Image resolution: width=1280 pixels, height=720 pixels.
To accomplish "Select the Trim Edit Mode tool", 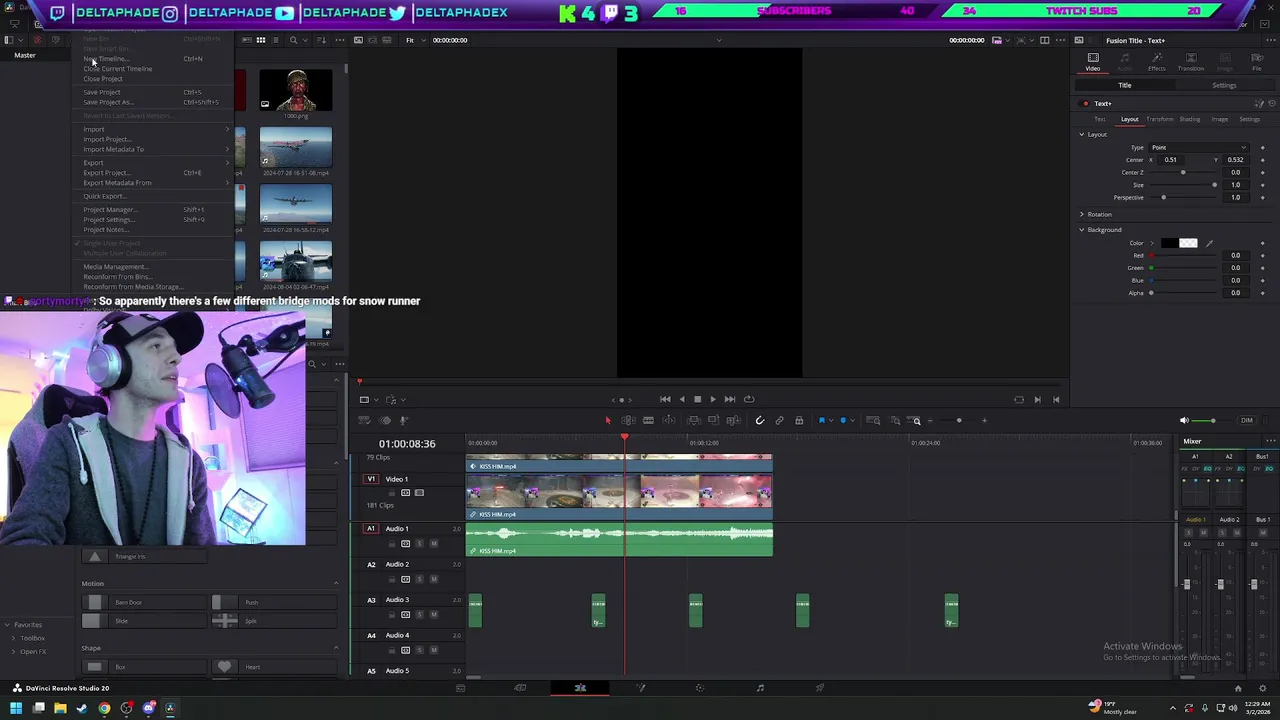I will (x=628, y=420).
